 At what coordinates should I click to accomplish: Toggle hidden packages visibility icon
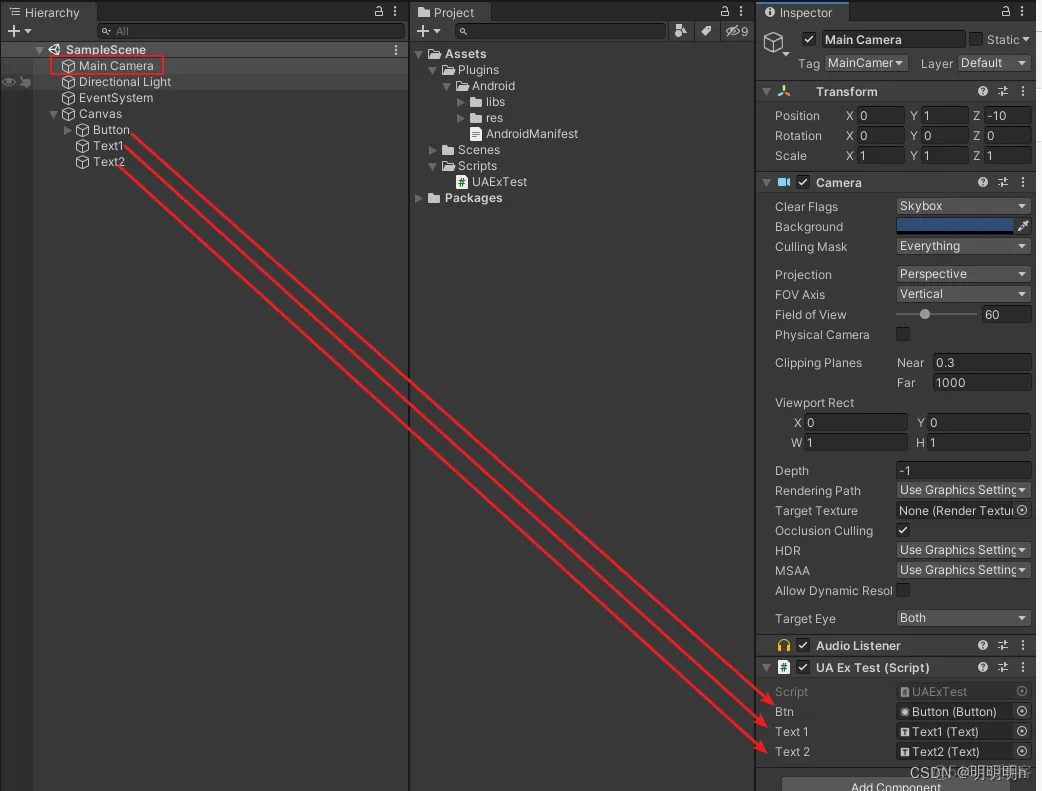click(736, 31)
